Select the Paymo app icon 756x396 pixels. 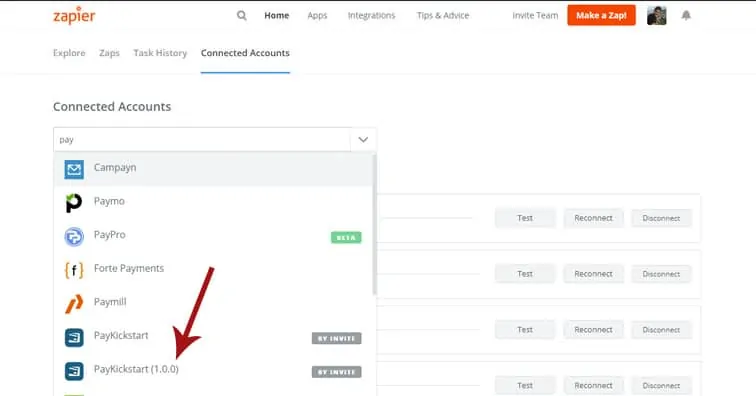[74, 203]
